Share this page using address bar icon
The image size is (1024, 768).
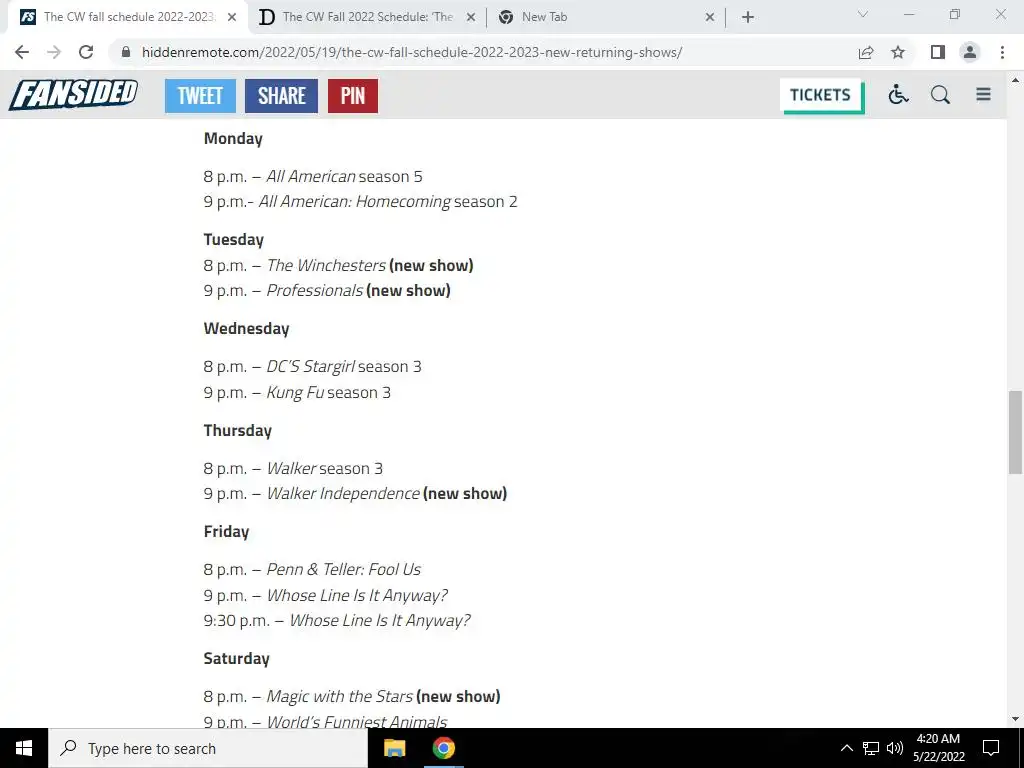click(x=866, y=52)
